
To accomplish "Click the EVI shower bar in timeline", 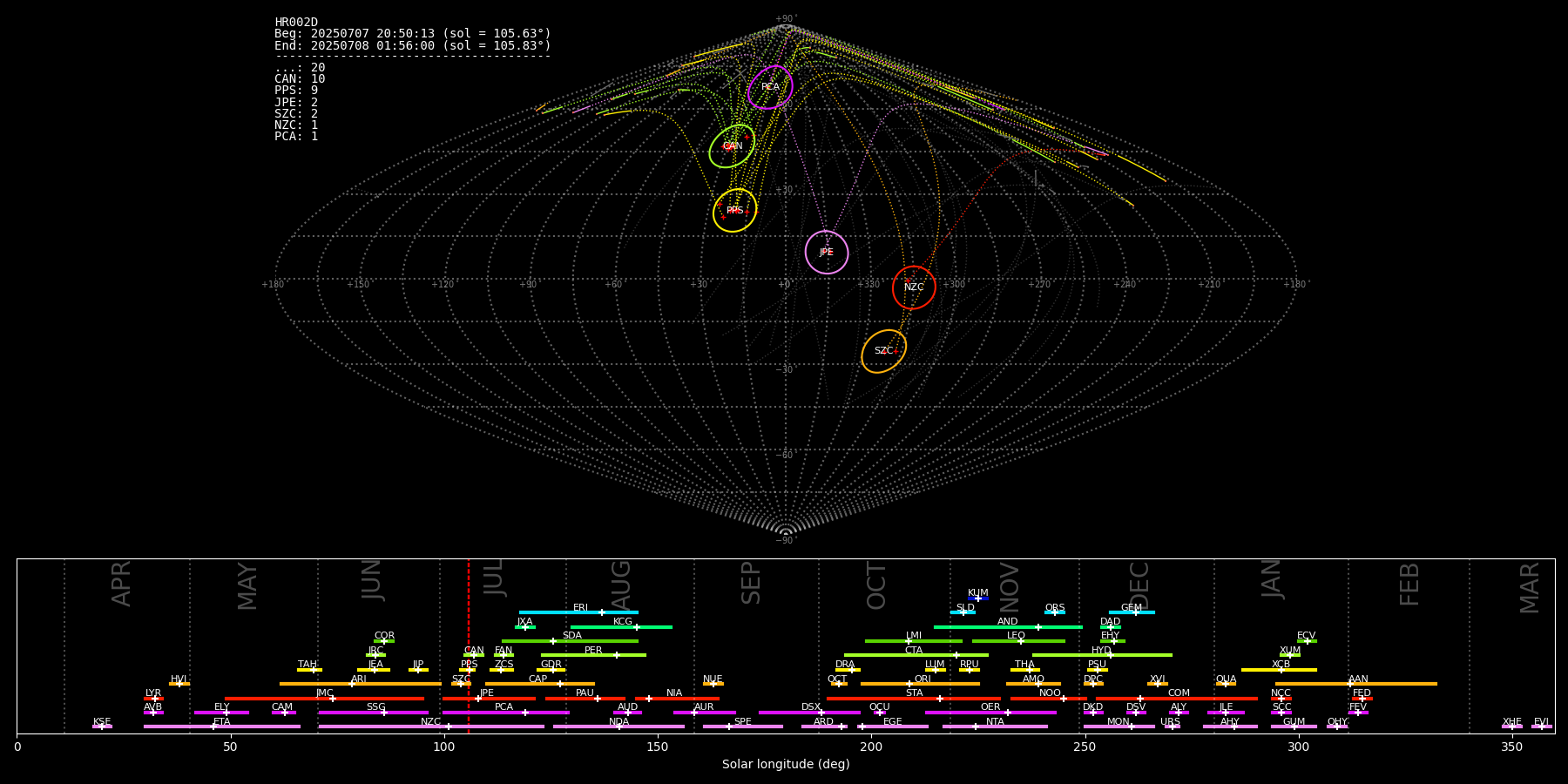I will (1542, 727).
